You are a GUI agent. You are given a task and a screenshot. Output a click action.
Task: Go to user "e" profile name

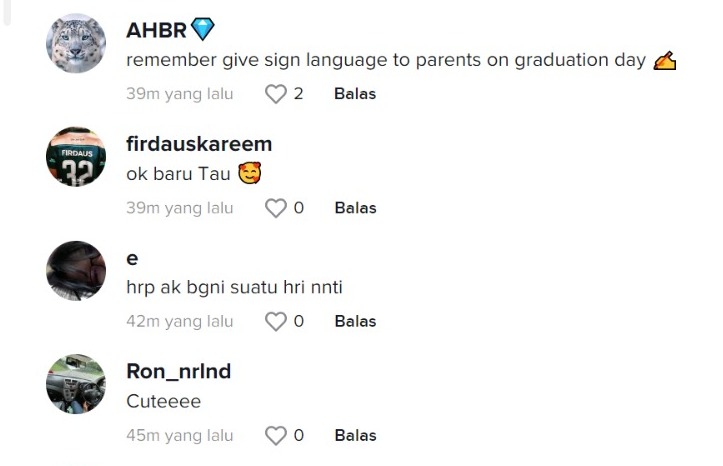(132, 258)
